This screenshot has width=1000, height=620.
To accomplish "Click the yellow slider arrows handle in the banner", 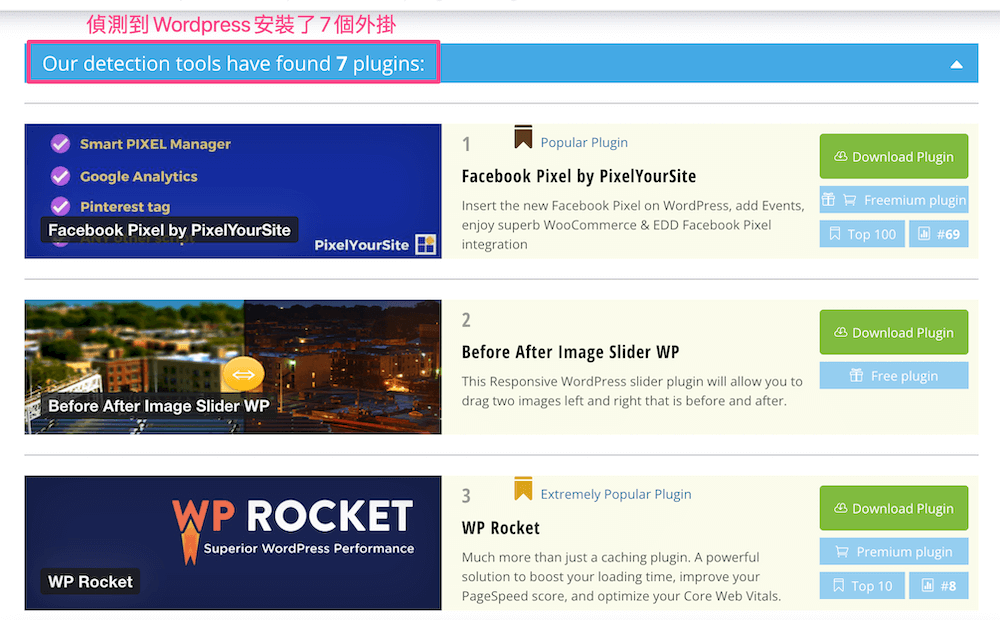I will [244, 374].
